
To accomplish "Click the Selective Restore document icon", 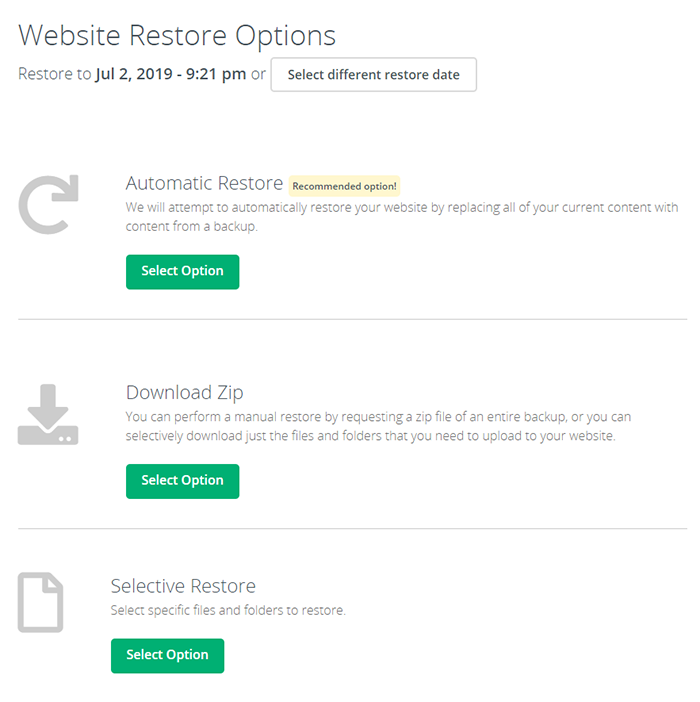I will point(40,602).
